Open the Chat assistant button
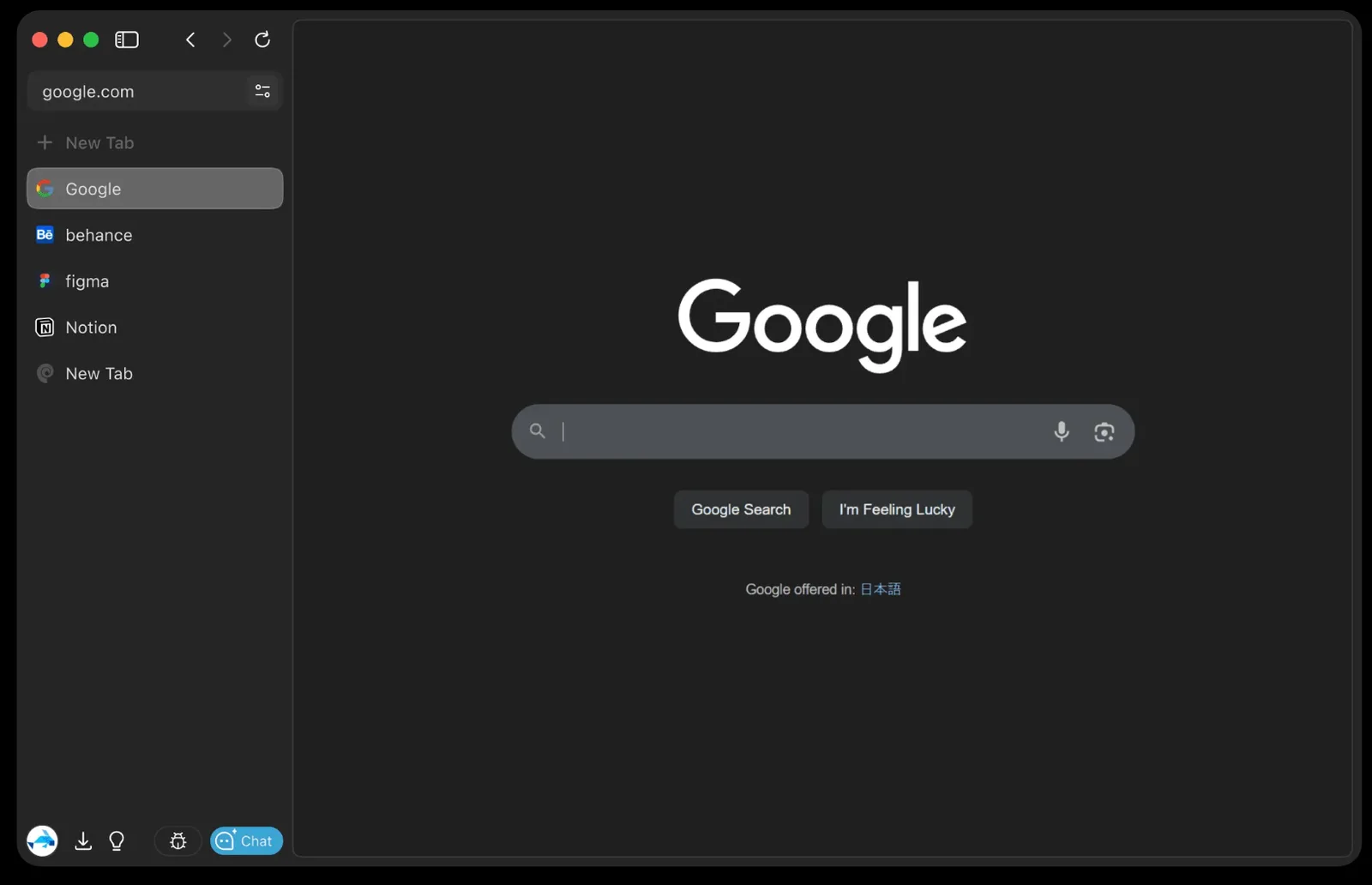Image resolution: width=1372 pixels, height=885 pixels. point(247,841)
